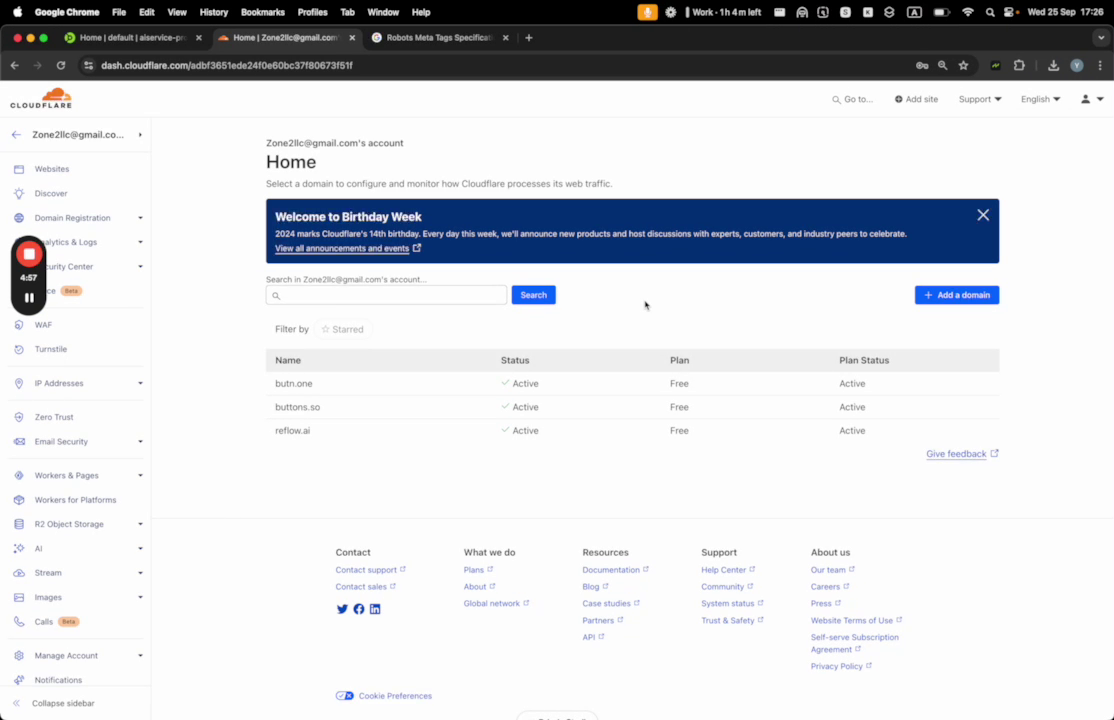
Task: Expand Manage Account submenu
Action: click(x=140, y=655)
